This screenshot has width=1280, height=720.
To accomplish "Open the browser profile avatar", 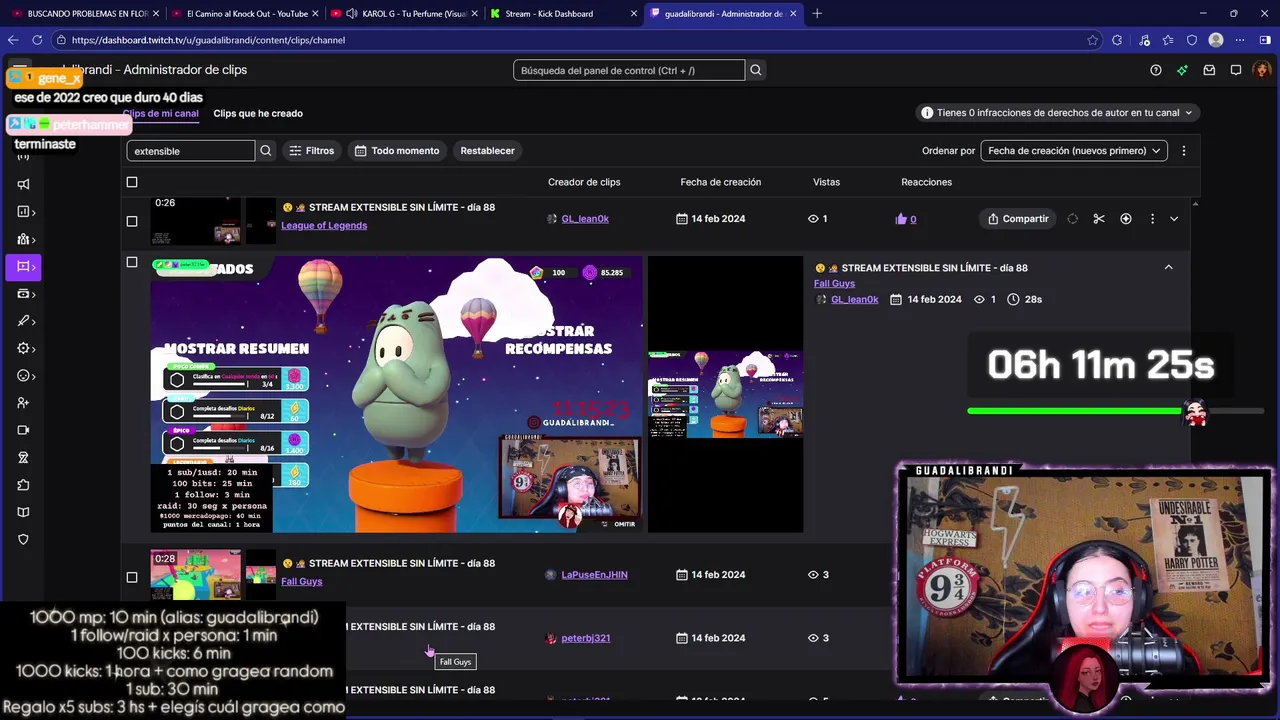I will [x=1216, y=40].
